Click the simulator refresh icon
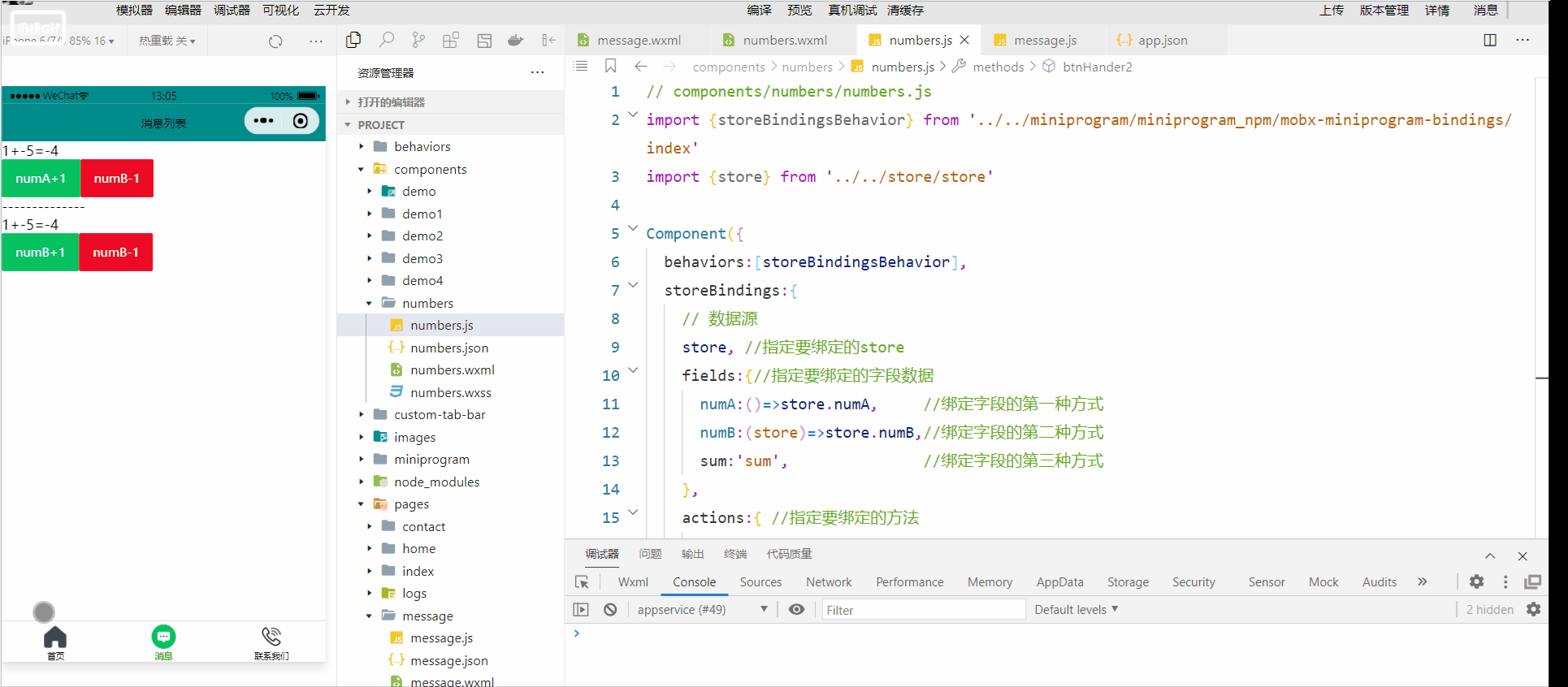The height and width of the screenshot is (687, 1568). click(275, 41)
